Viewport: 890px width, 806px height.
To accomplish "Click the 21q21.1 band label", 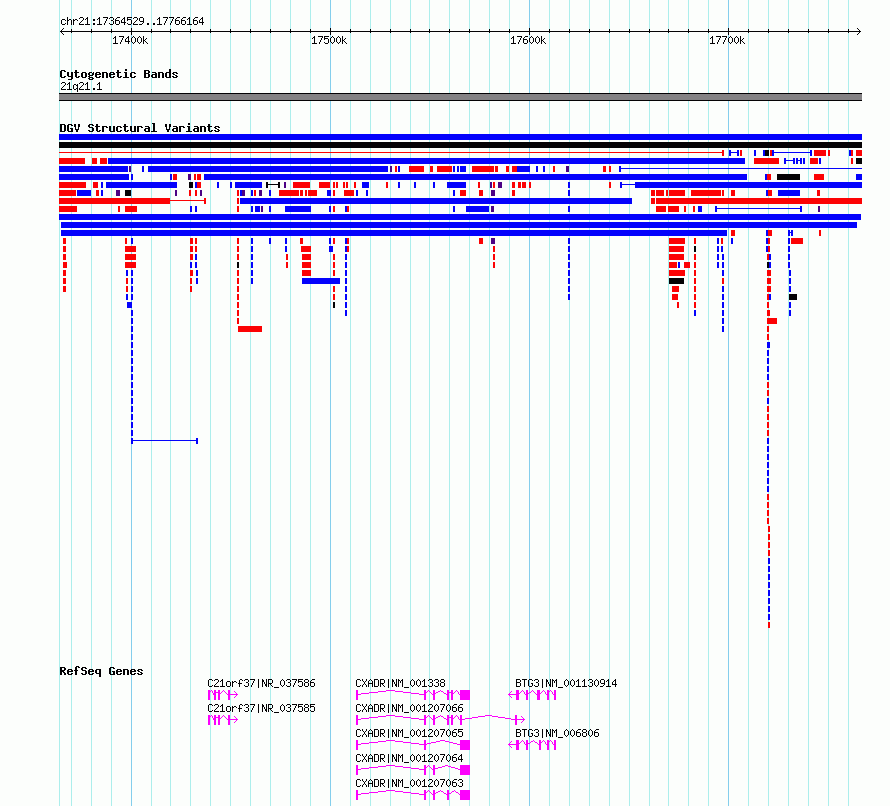I will coord(81,86).
